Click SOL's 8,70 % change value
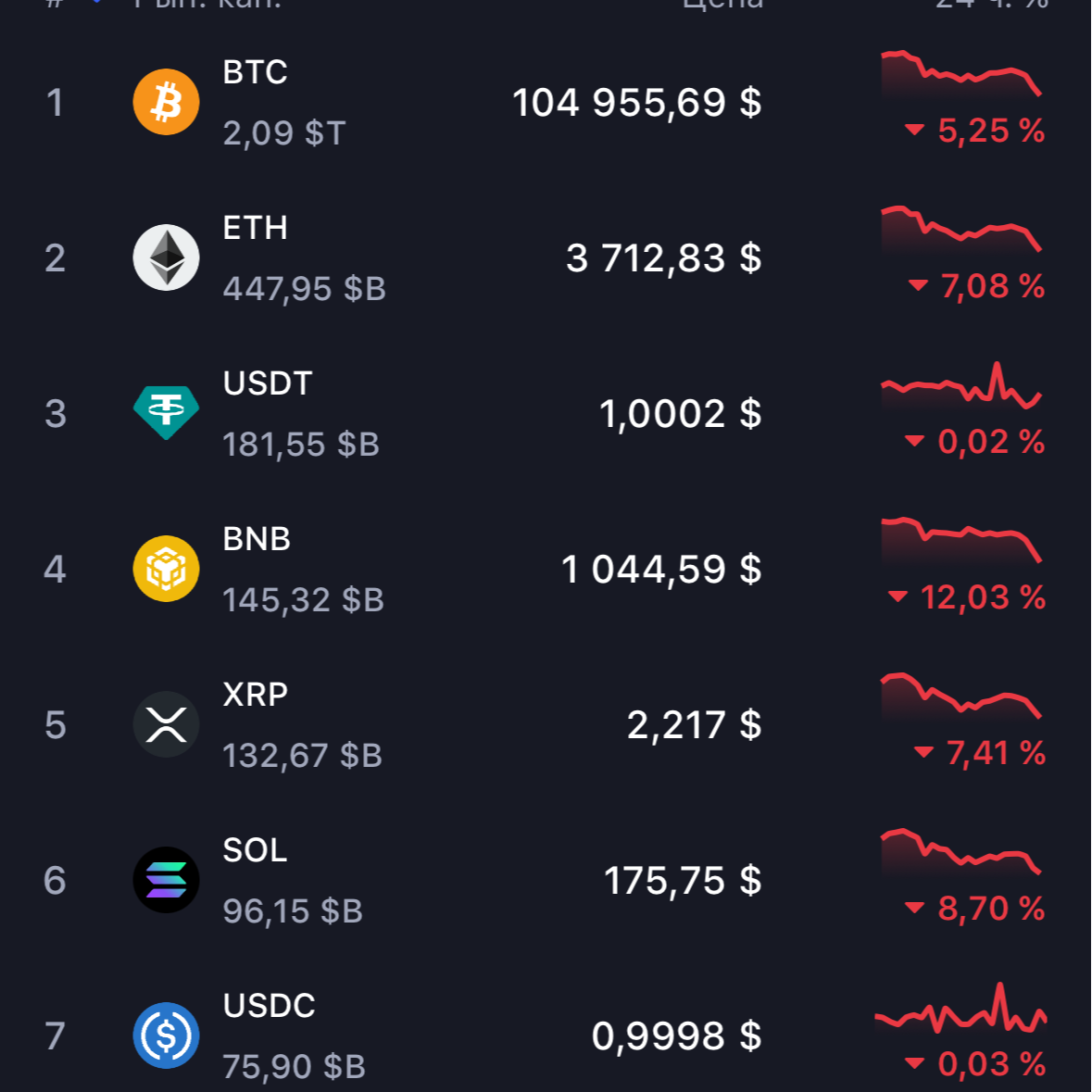Screen dimensions: 1092x1092 click(990, 909)
